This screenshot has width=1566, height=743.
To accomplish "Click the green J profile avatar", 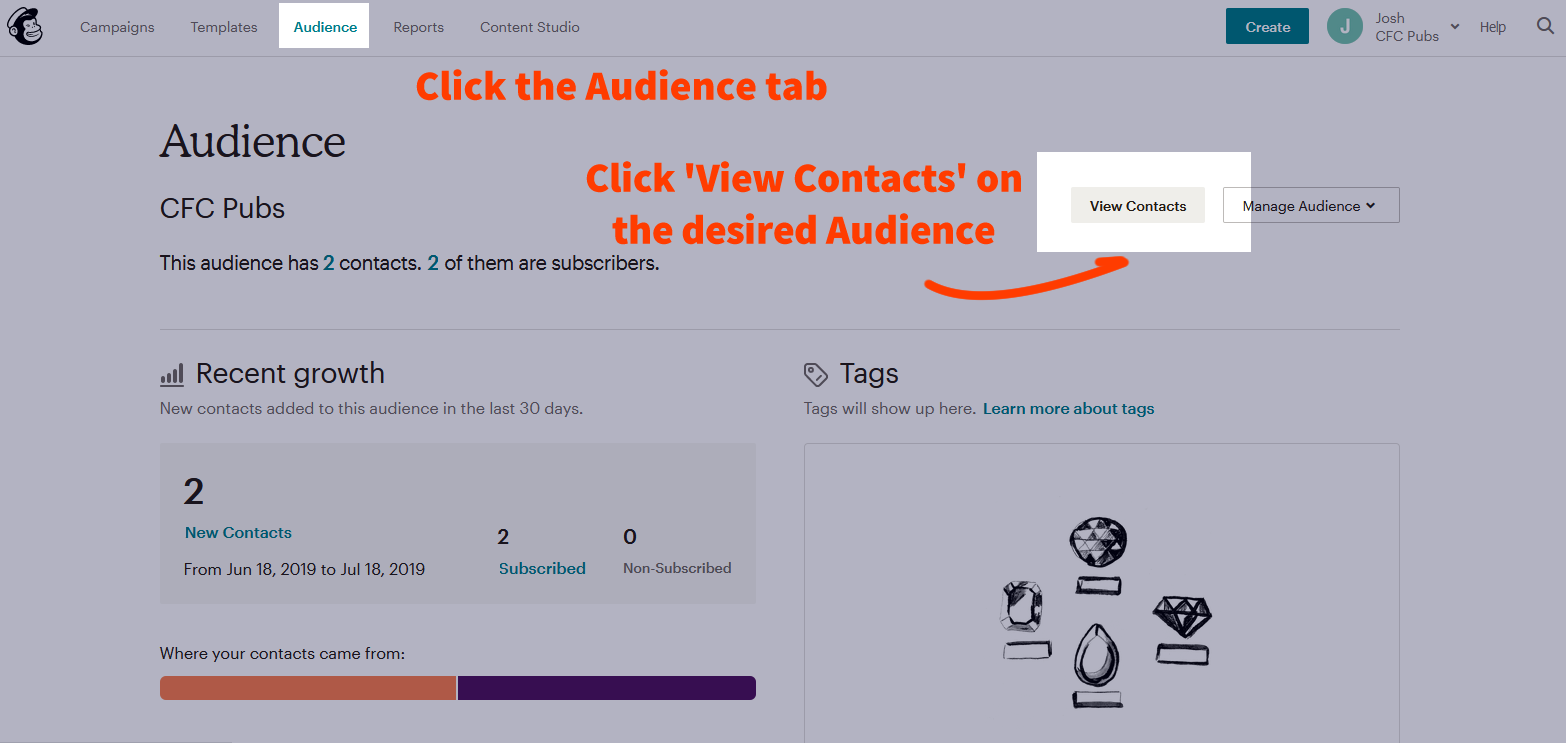I will (x=1344, y=27).
